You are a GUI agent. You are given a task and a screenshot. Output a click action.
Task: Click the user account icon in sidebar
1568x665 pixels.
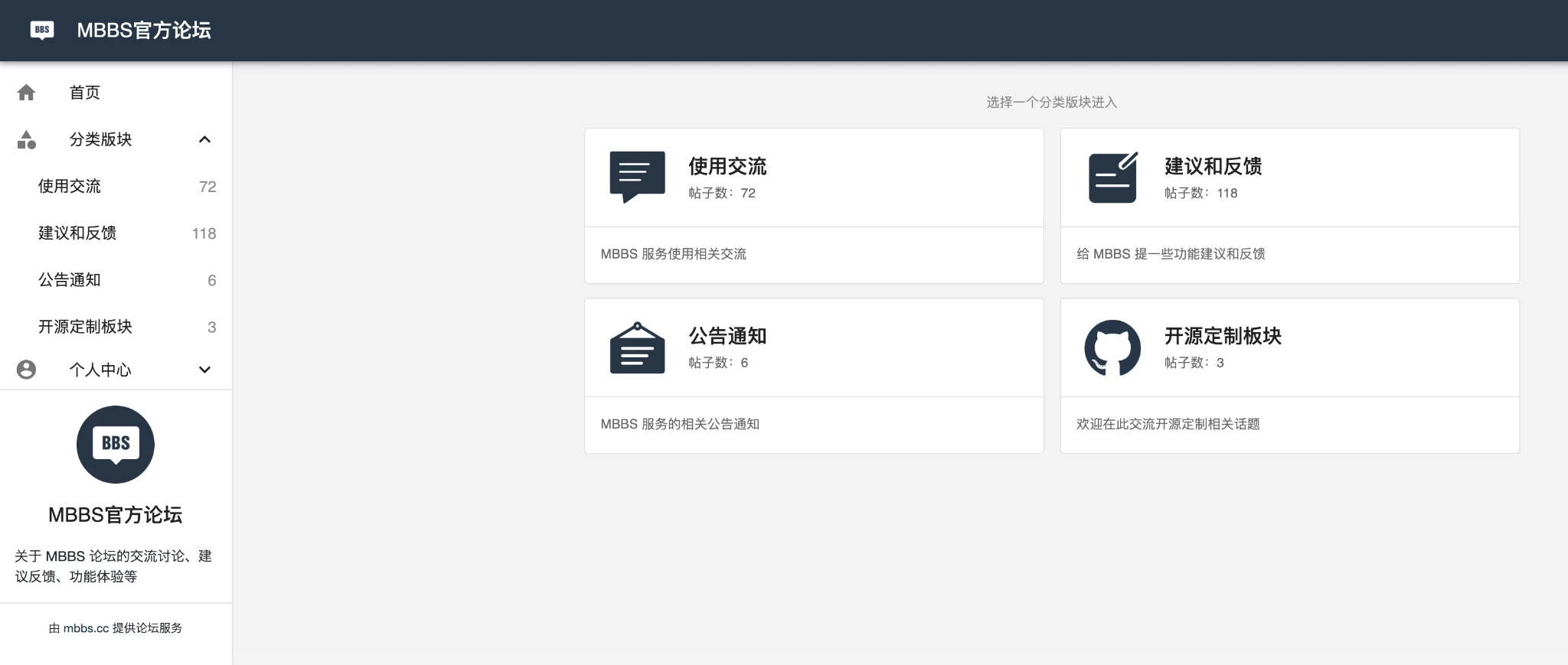tap(26, 370)
